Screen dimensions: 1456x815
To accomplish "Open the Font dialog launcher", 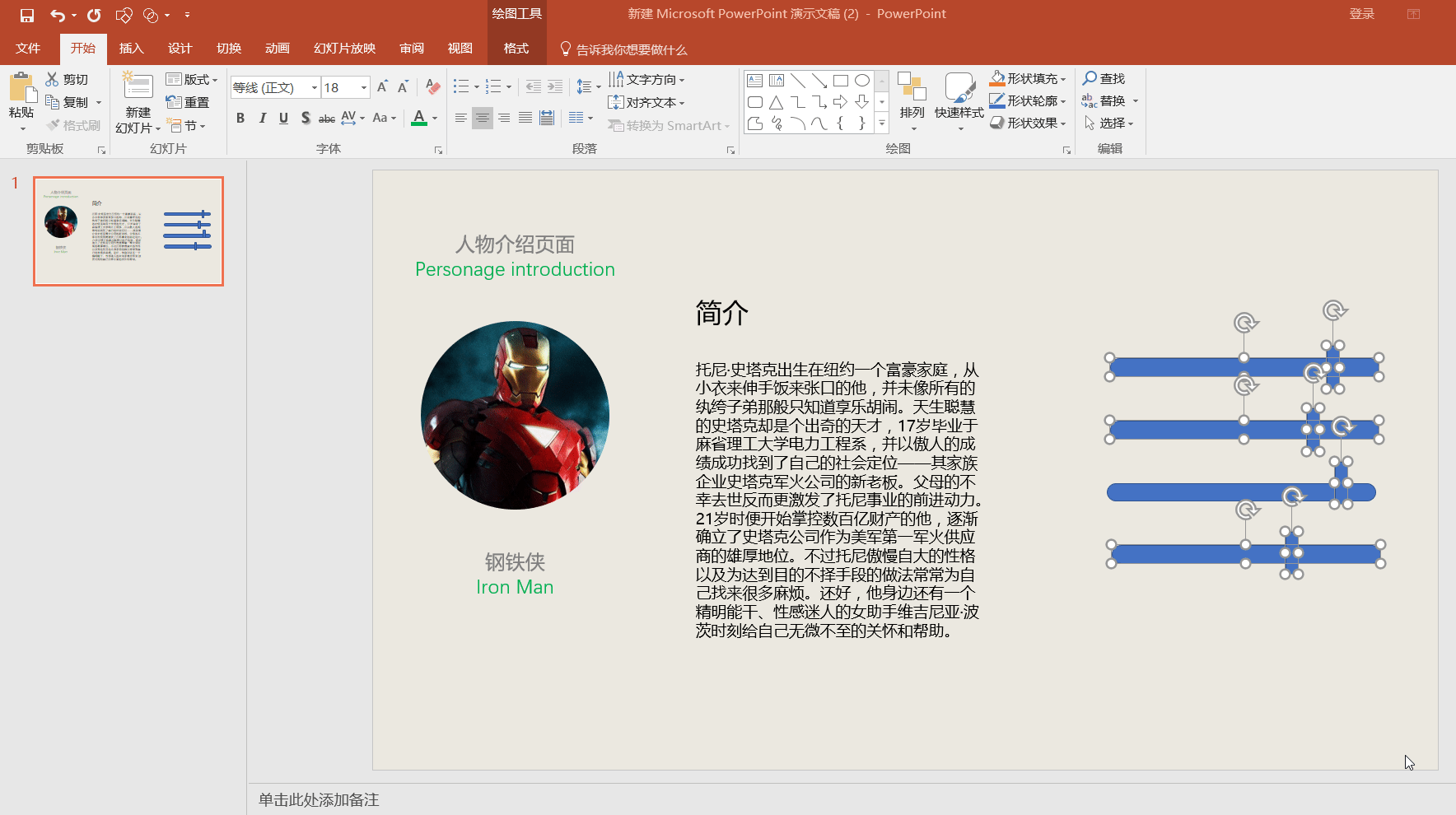I will click(x=438, y=150).
